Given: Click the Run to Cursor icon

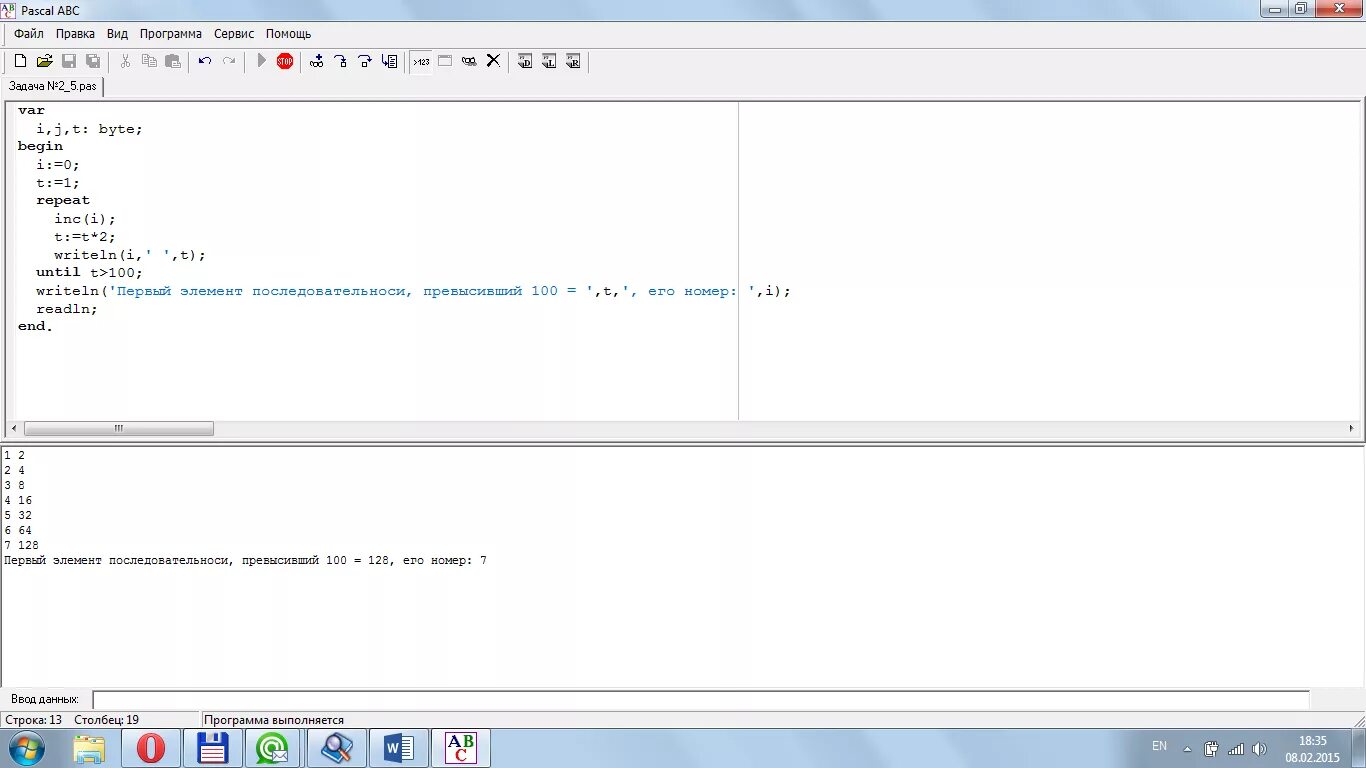Looking at the screenshot, I should point(389,61).
